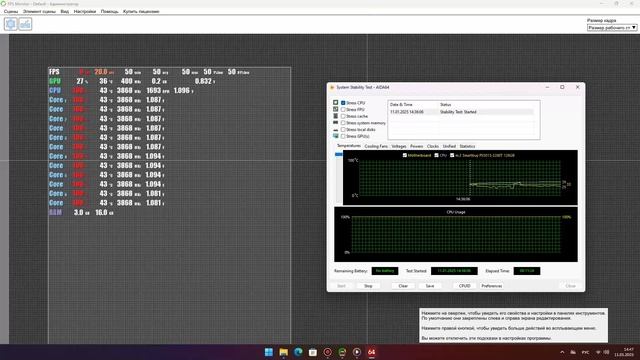
Task: Toggle the SSD temperature graph checkbox
Action: tap(452, 155)
